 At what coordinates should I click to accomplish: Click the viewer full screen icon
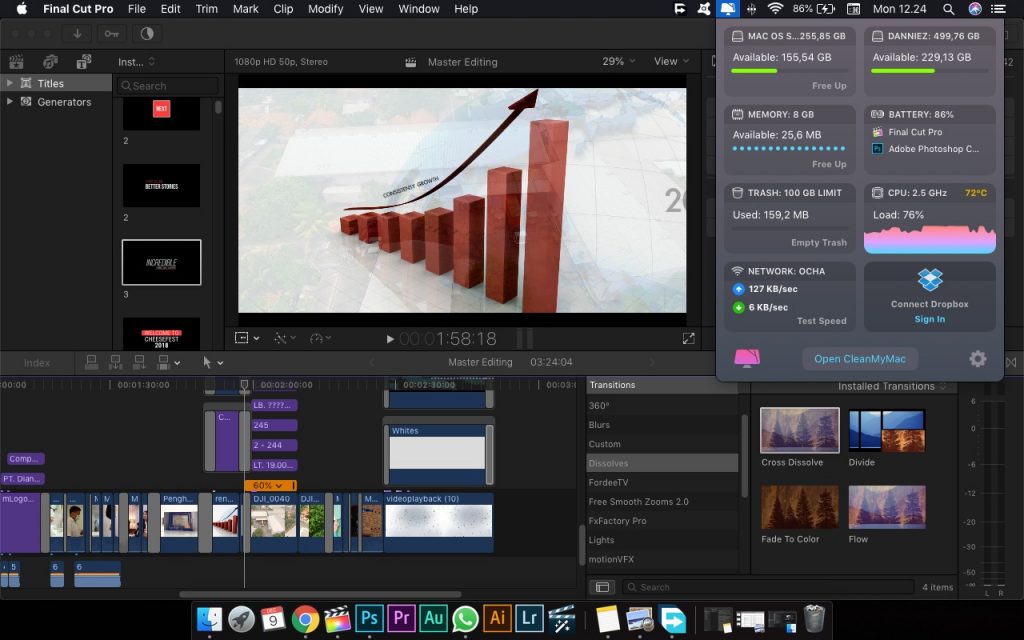pos(688,339)
